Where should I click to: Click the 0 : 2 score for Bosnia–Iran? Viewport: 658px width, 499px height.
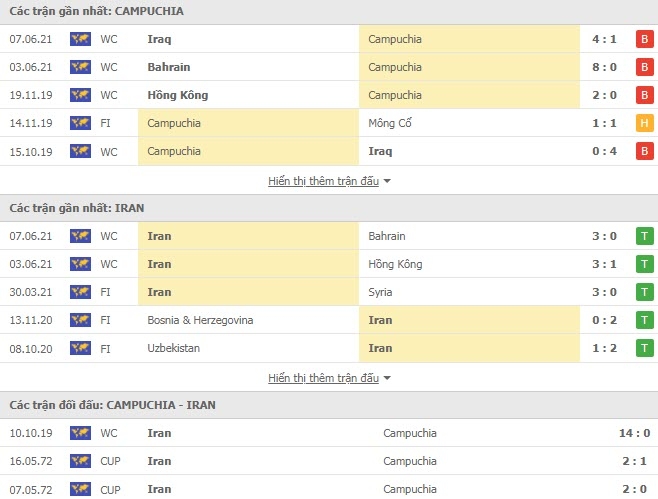point(604,320)
